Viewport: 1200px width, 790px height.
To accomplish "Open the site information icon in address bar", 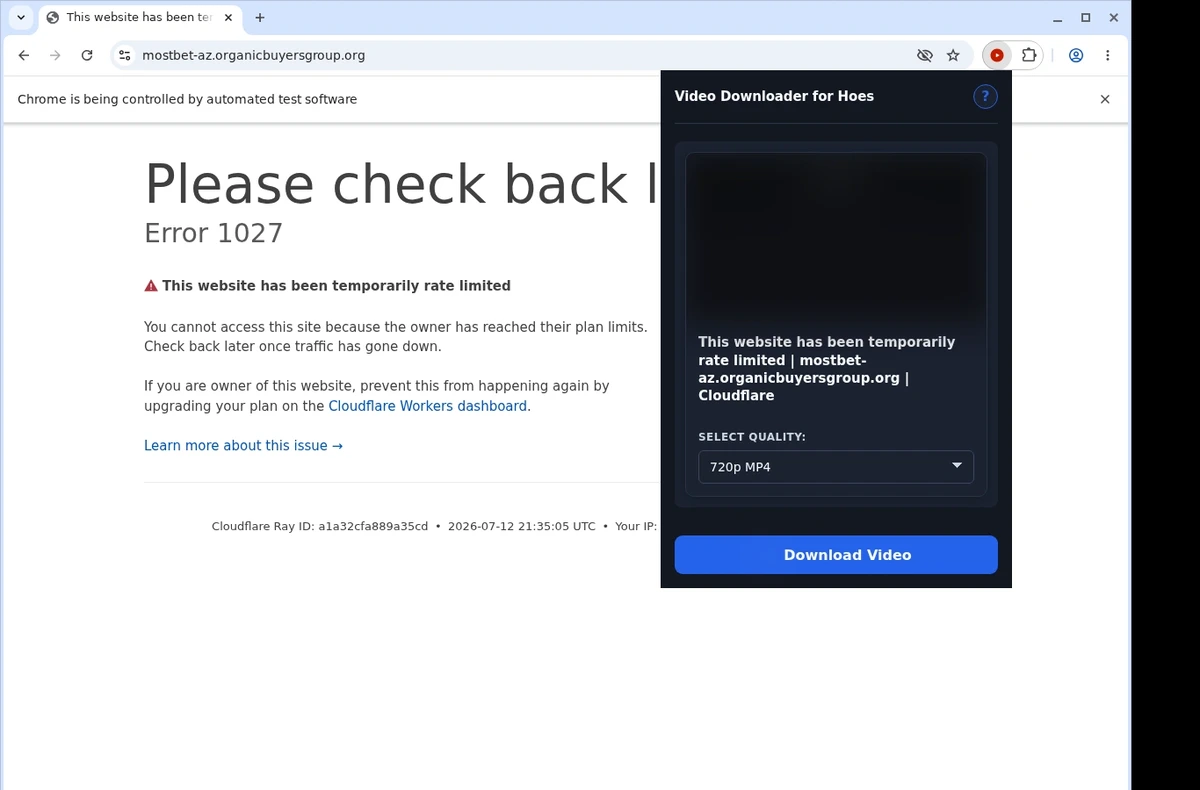I will point(124,56).
